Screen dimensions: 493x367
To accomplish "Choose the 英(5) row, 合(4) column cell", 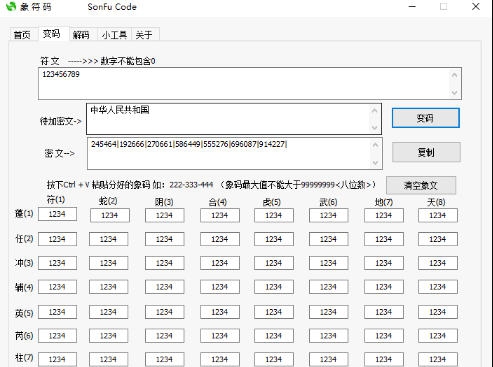I will point(220,312).
